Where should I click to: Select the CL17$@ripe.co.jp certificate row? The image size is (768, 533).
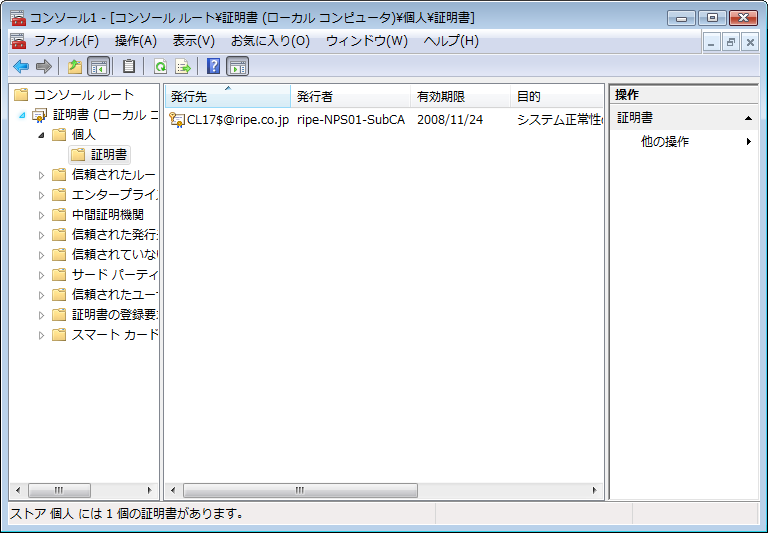point(384,120)
